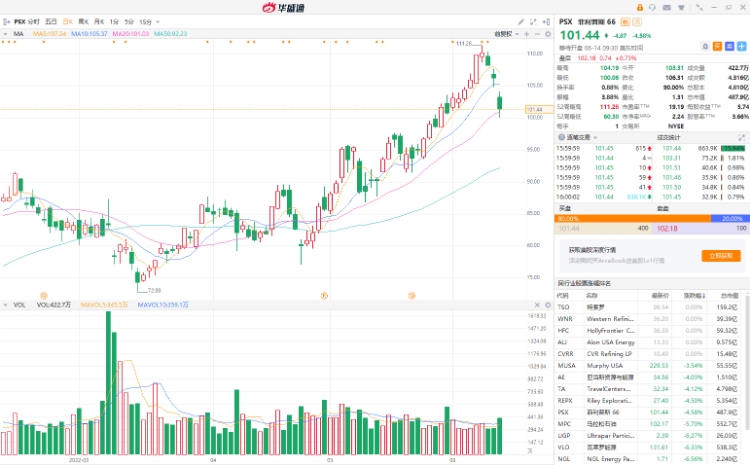Click the MA5:107.24 indicator label
750x465 pixels.
click(50, 34)
